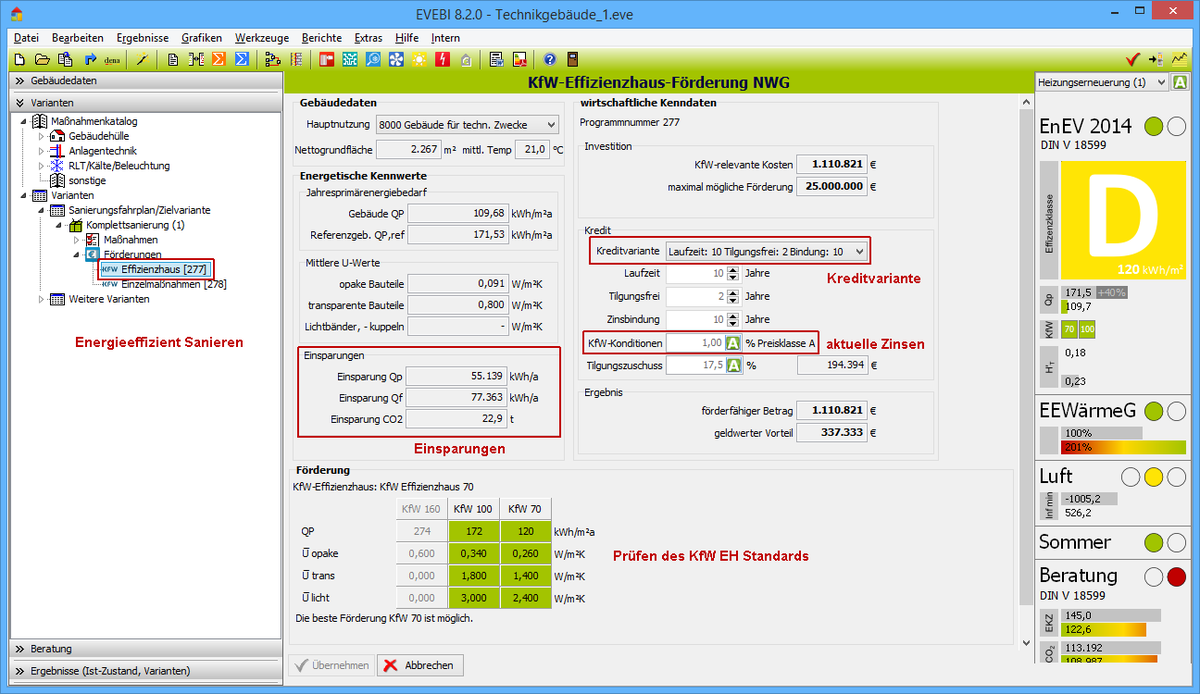Click the yellow chart icon at top right

tap(1181, 59)
